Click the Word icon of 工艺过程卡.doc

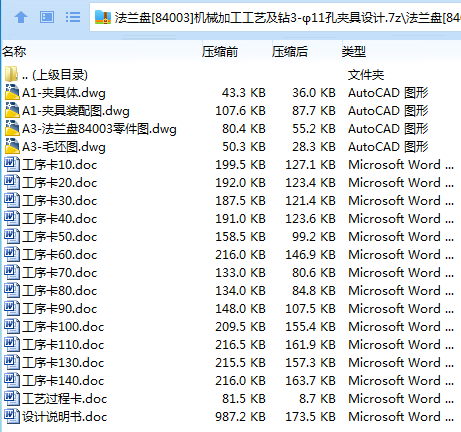(12, 398)
